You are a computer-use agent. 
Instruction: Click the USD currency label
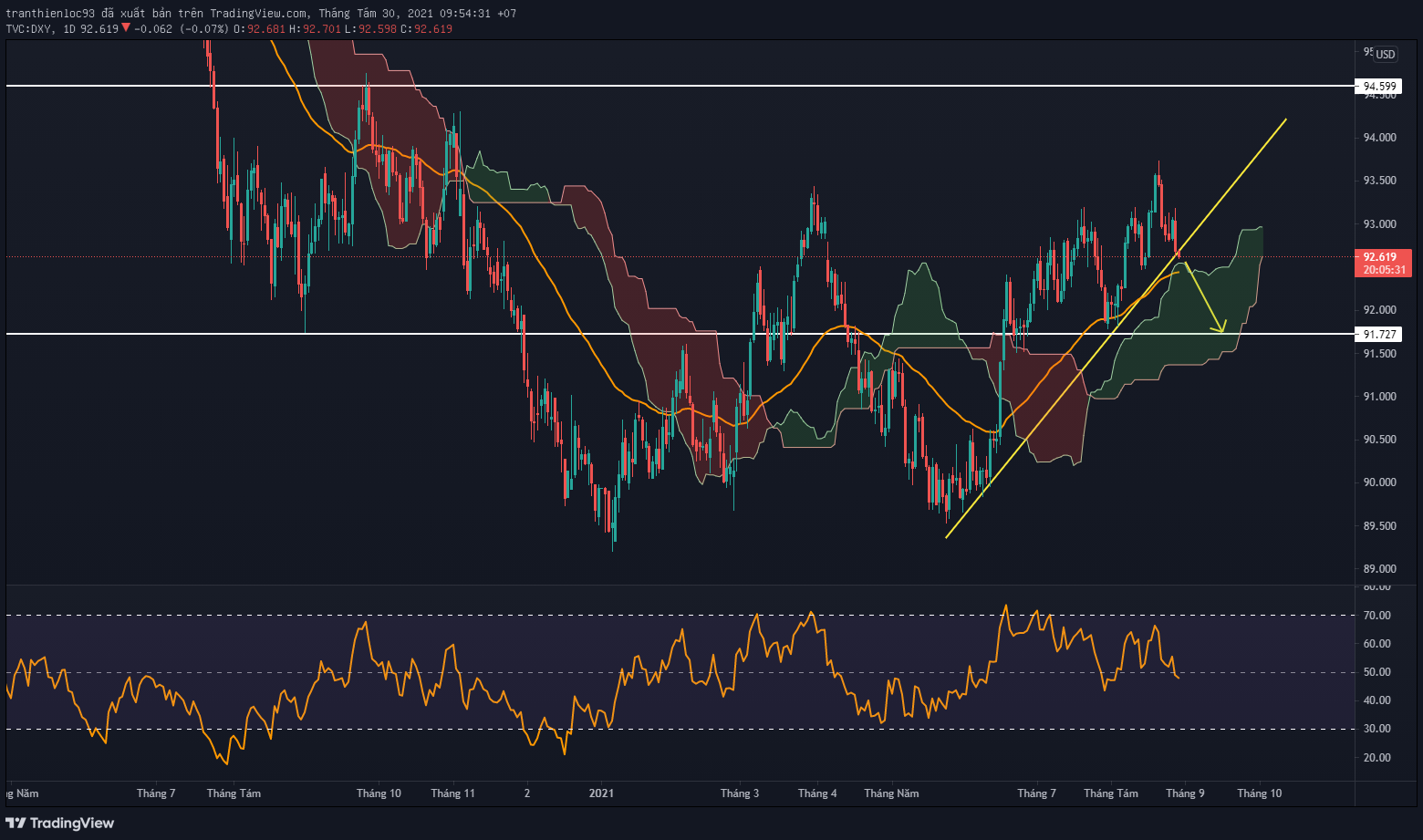pyautogui.click(x=1386, y=55)
